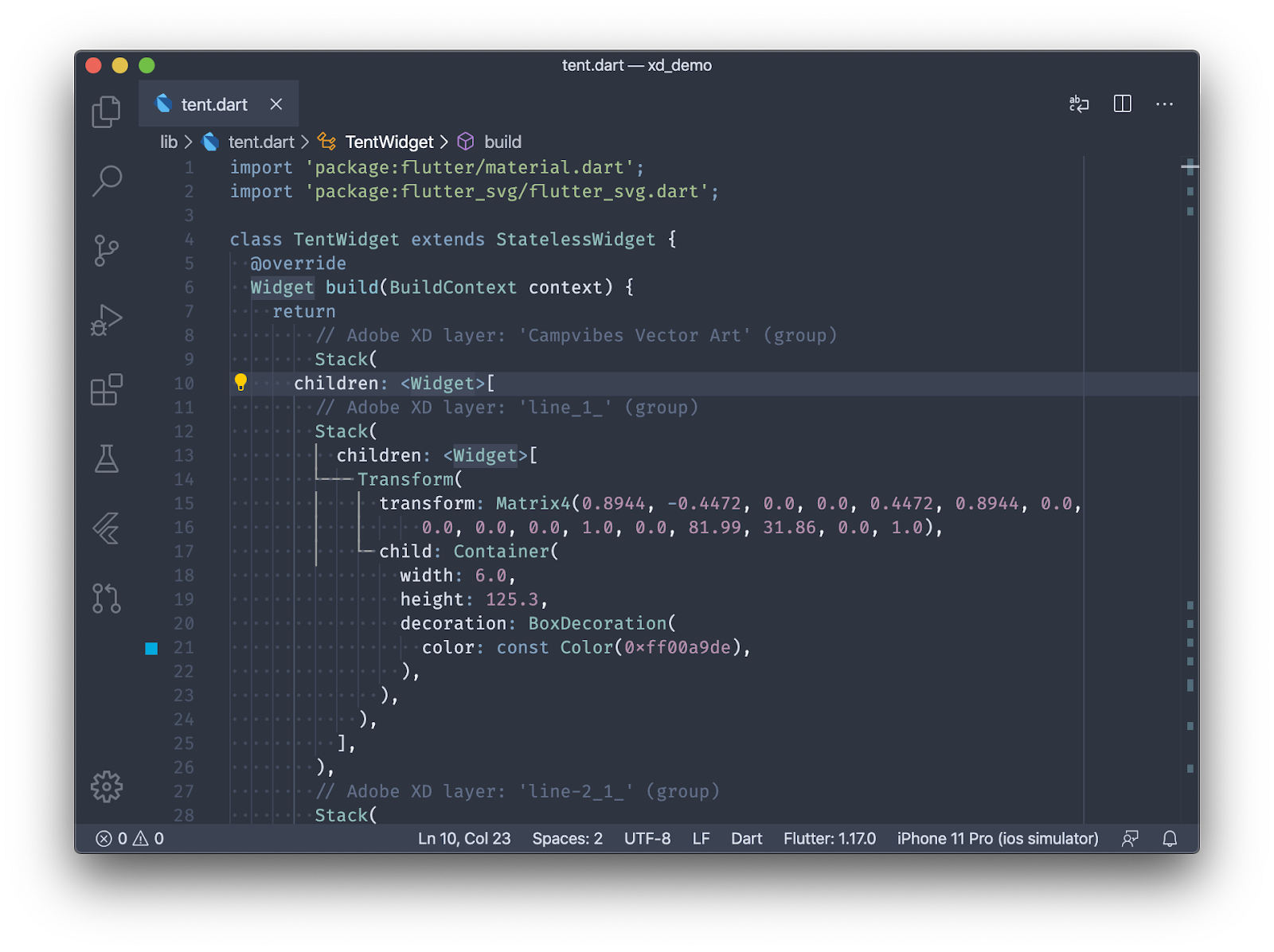Click the blue color swatch on line 21
The width and height of the screenshot is (1274, 952).
click(x=151, y=649)
